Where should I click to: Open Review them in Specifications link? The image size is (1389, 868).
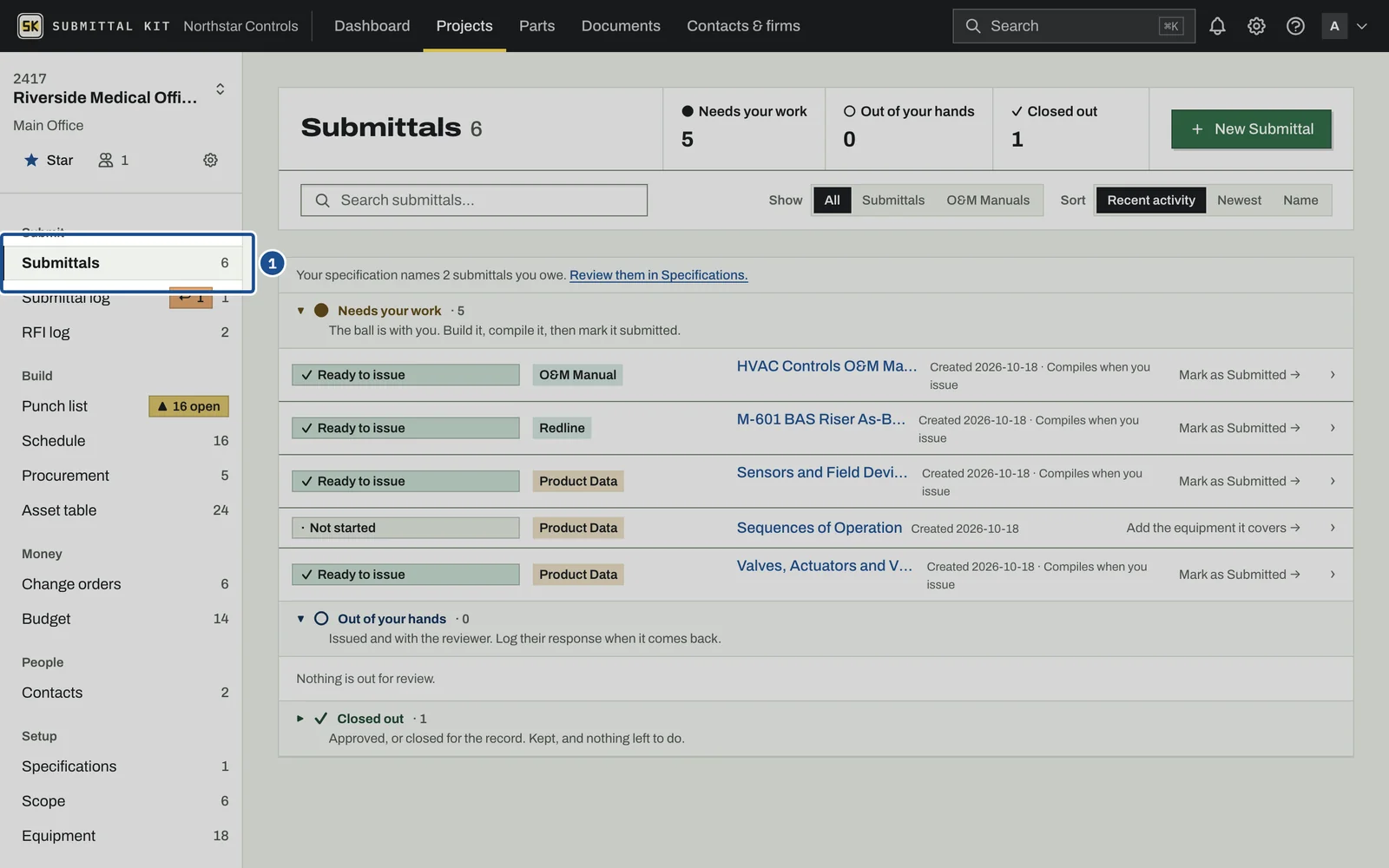658,274
